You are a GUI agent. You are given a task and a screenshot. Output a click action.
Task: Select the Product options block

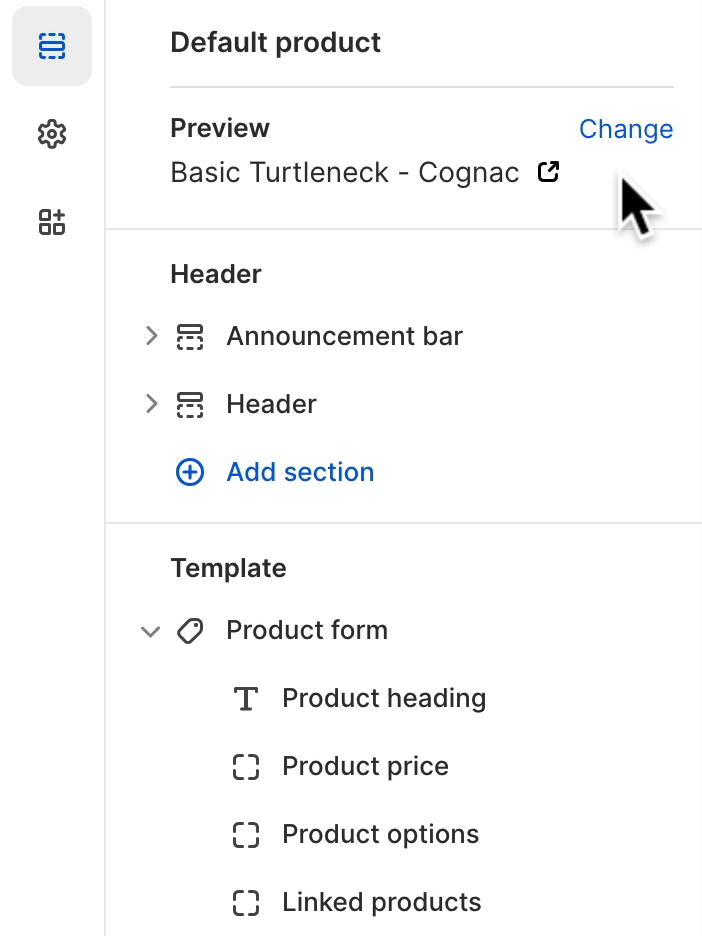point(380,834)
